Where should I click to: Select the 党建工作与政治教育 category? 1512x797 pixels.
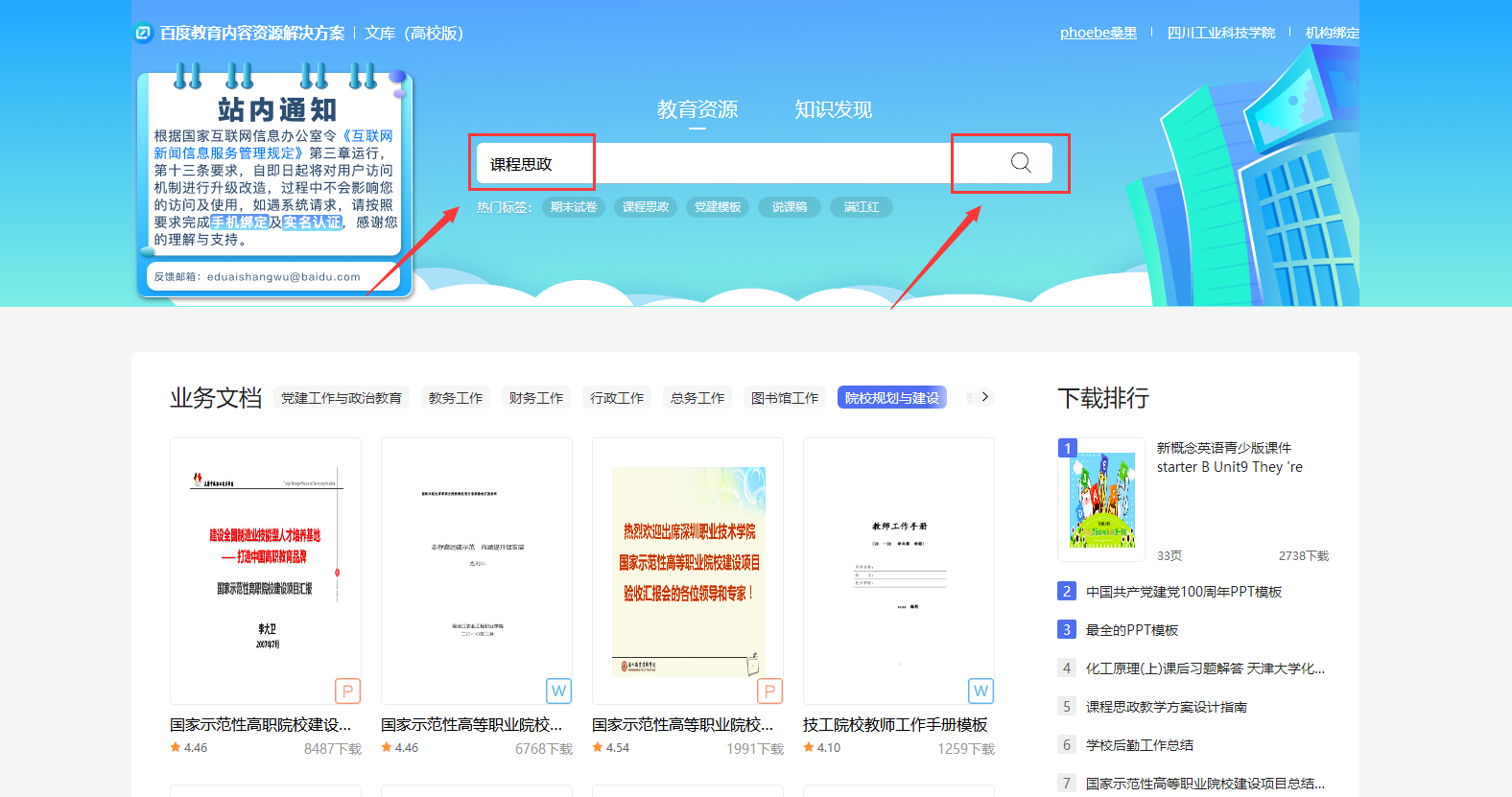tap(342, 398)
